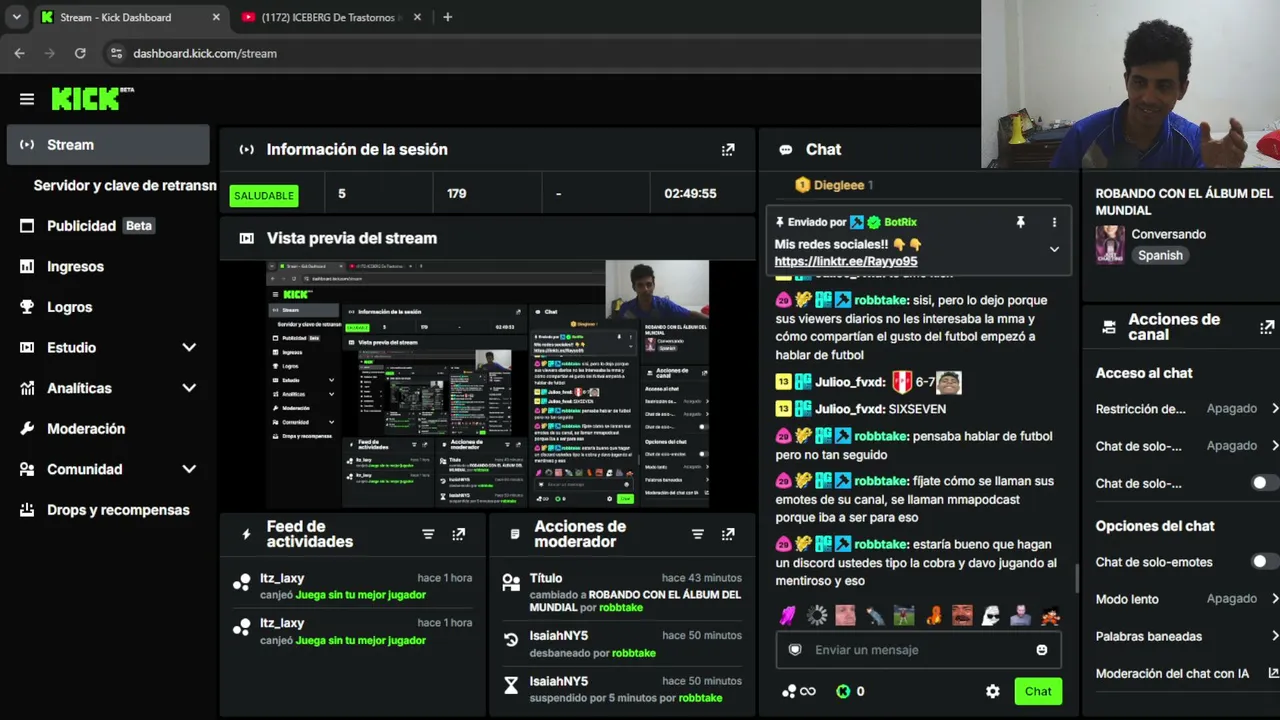Screen dimensions: 1280x720
Task: Click the stream preview thumbnail
Action: 488,384
